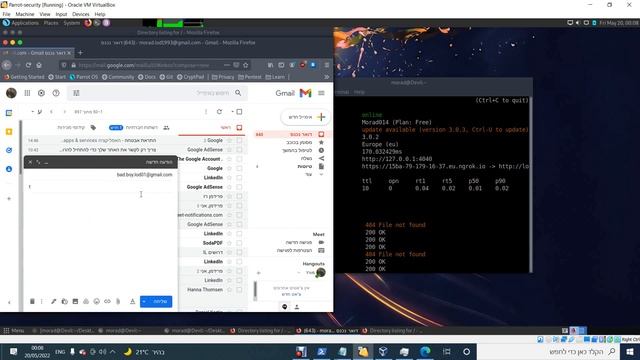Open the Contacts side panel icon
This screenshot has width=640, height=360.
[9, 169]
